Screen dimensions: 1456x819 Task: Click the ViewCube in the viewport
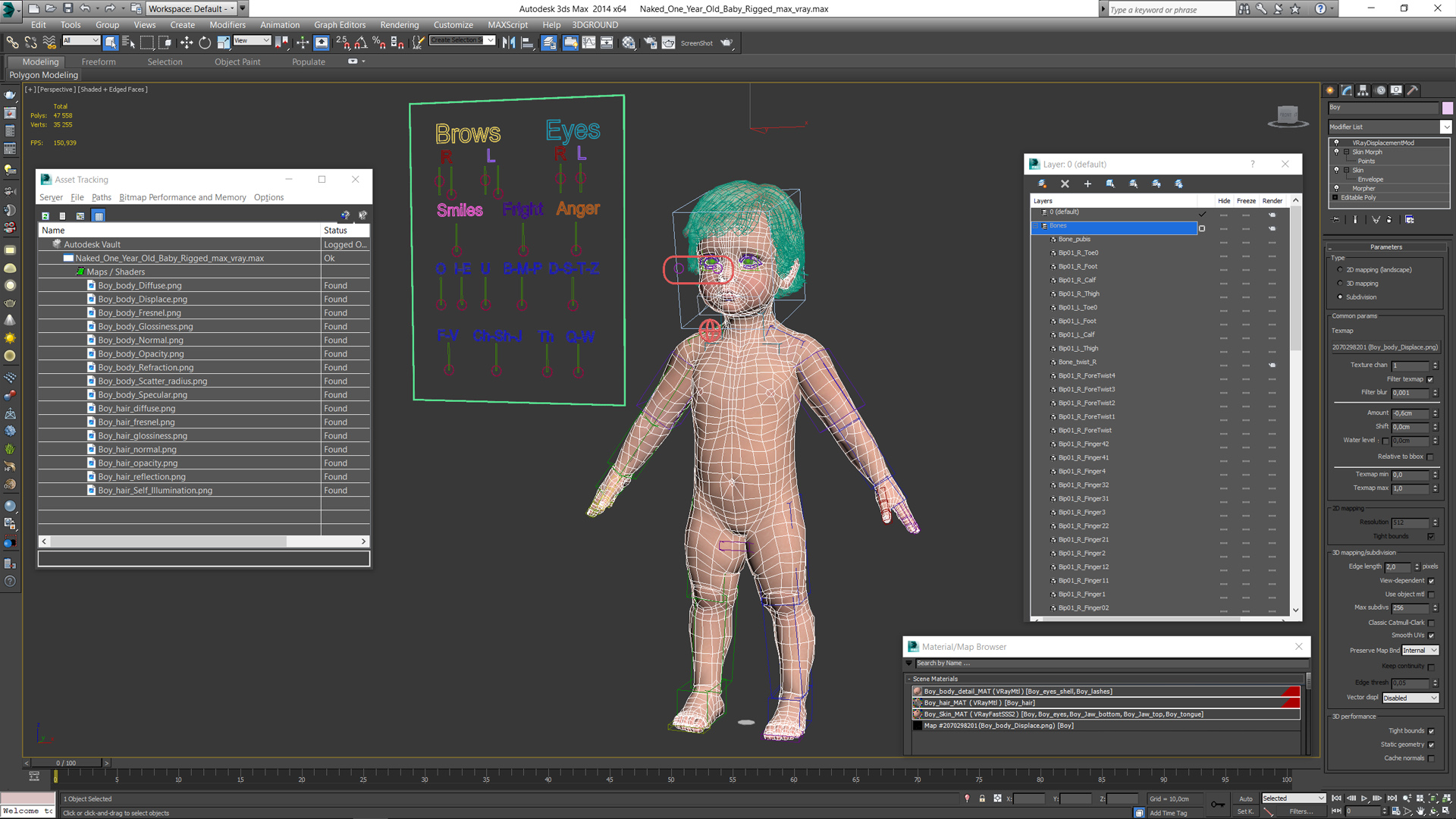coord(1287,115)
